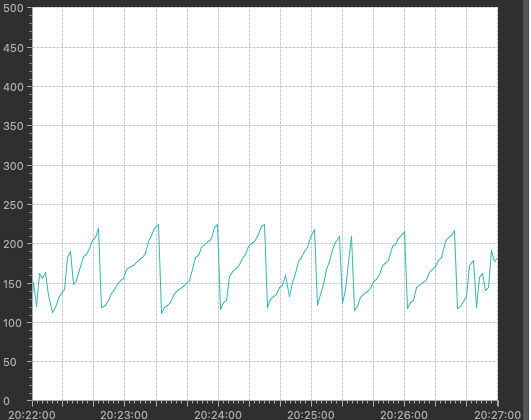
Task: Select the 20:25:00 time label
Action: (x=311, y=415)
